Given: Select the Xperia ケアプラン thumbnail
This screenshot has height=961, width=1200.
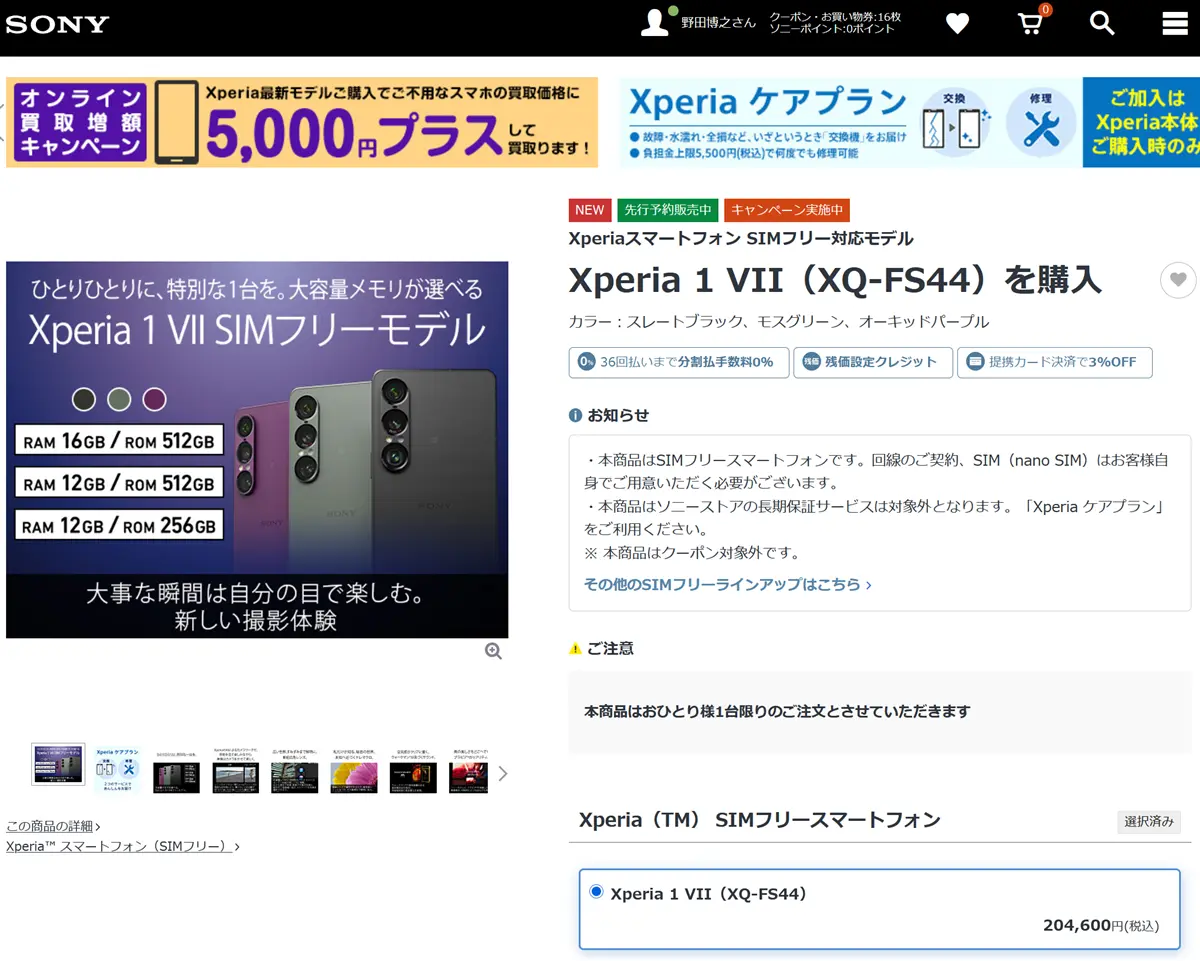Looking at the screenshot, I should (117, 771).
